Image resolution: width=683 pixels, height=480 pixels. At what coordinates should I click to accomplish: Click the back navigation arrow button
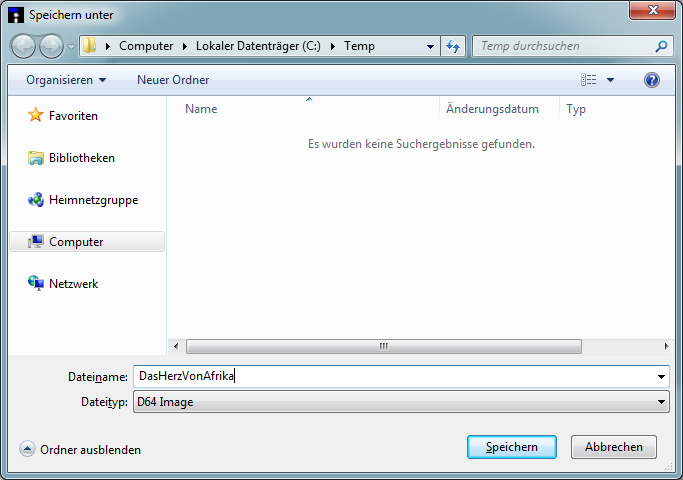click(x=23, y=46)
